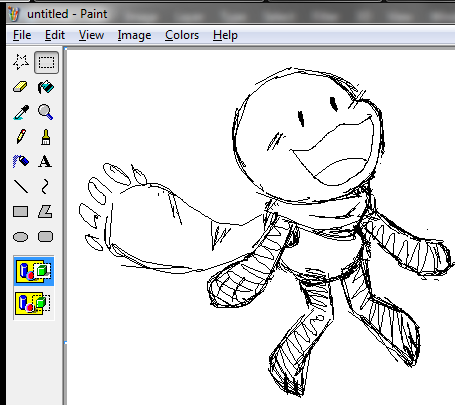Select the Brush tool

click(46, 137)
